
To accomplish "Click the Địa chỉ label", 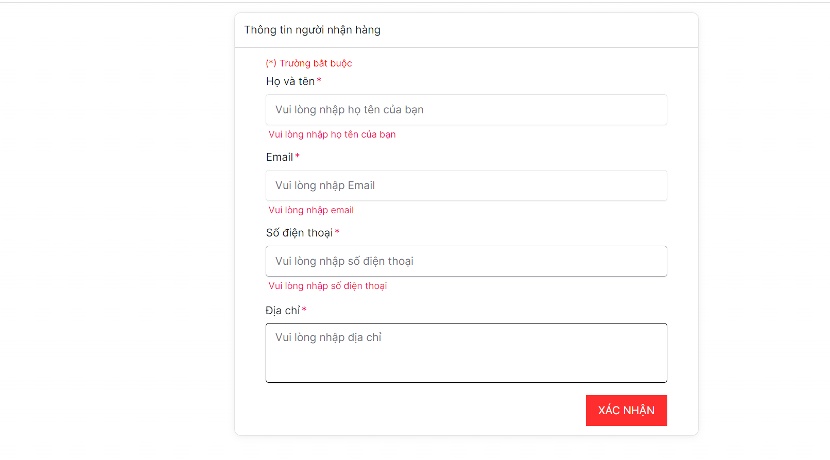I will (x=283, y=310).
